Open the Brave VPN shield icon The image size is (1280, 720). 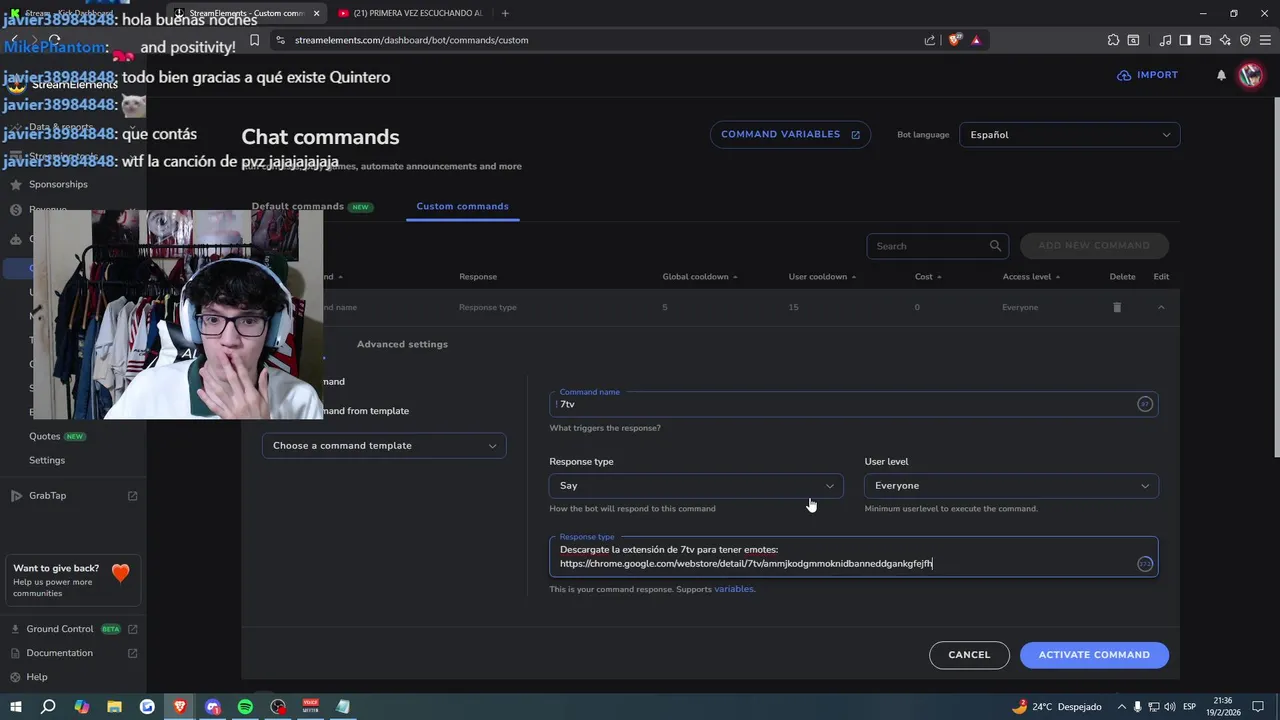click(x=1245, y=40)
